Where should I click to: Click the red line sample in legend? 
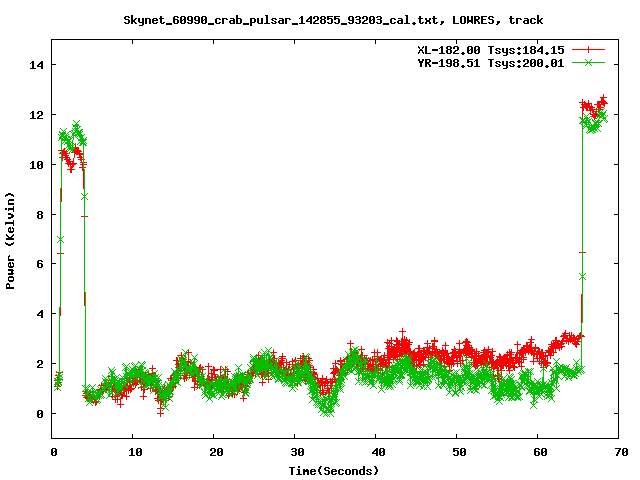(589, 49)
